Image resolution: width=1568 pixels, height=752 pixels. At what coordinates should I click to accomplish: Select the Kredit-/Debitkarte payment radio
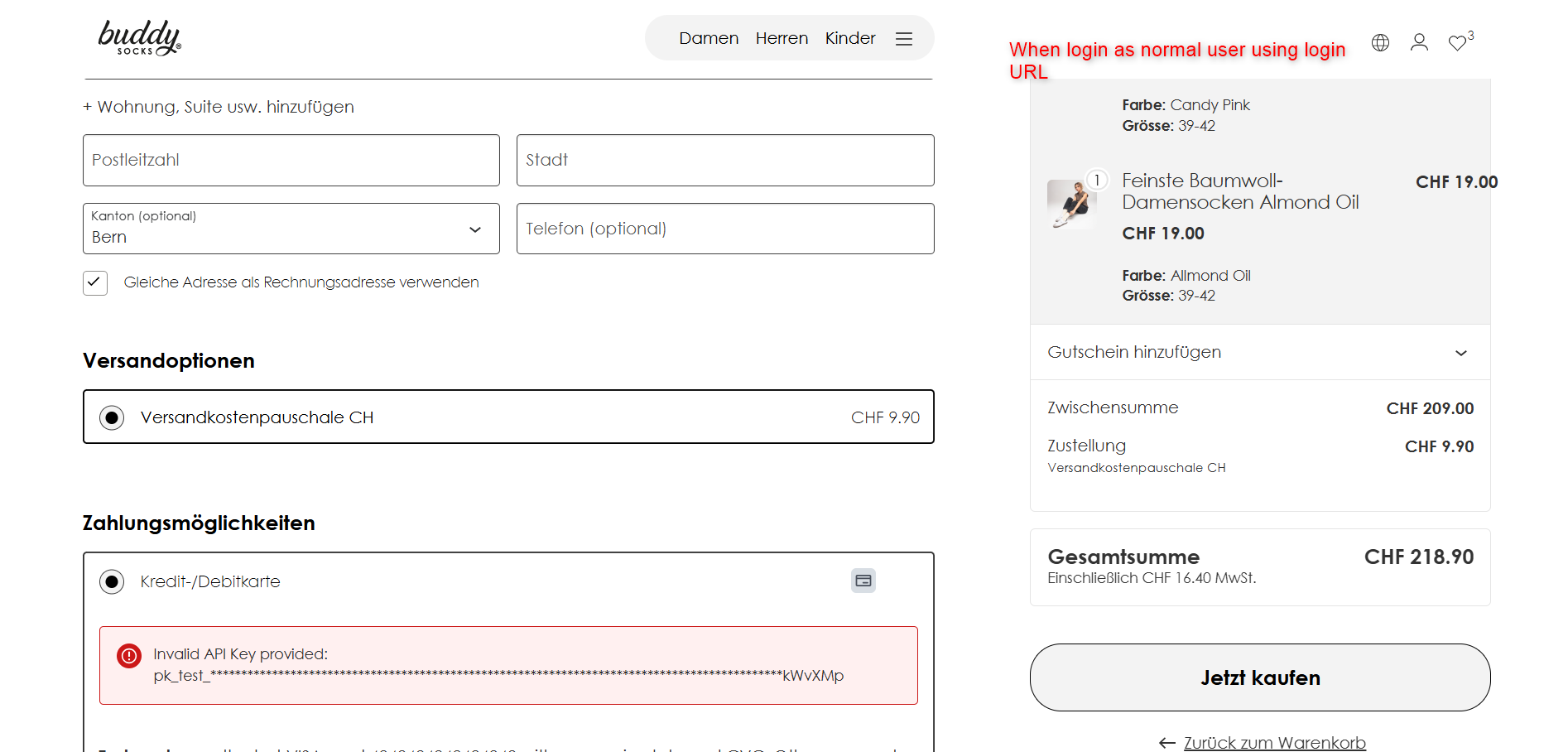112,581
